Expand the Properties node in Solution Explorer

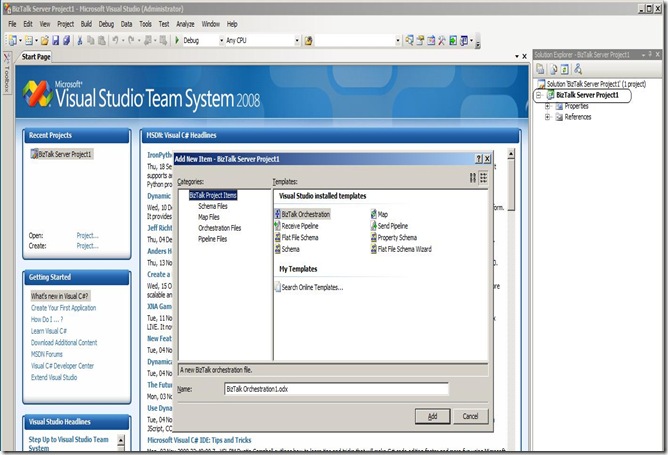548,106
